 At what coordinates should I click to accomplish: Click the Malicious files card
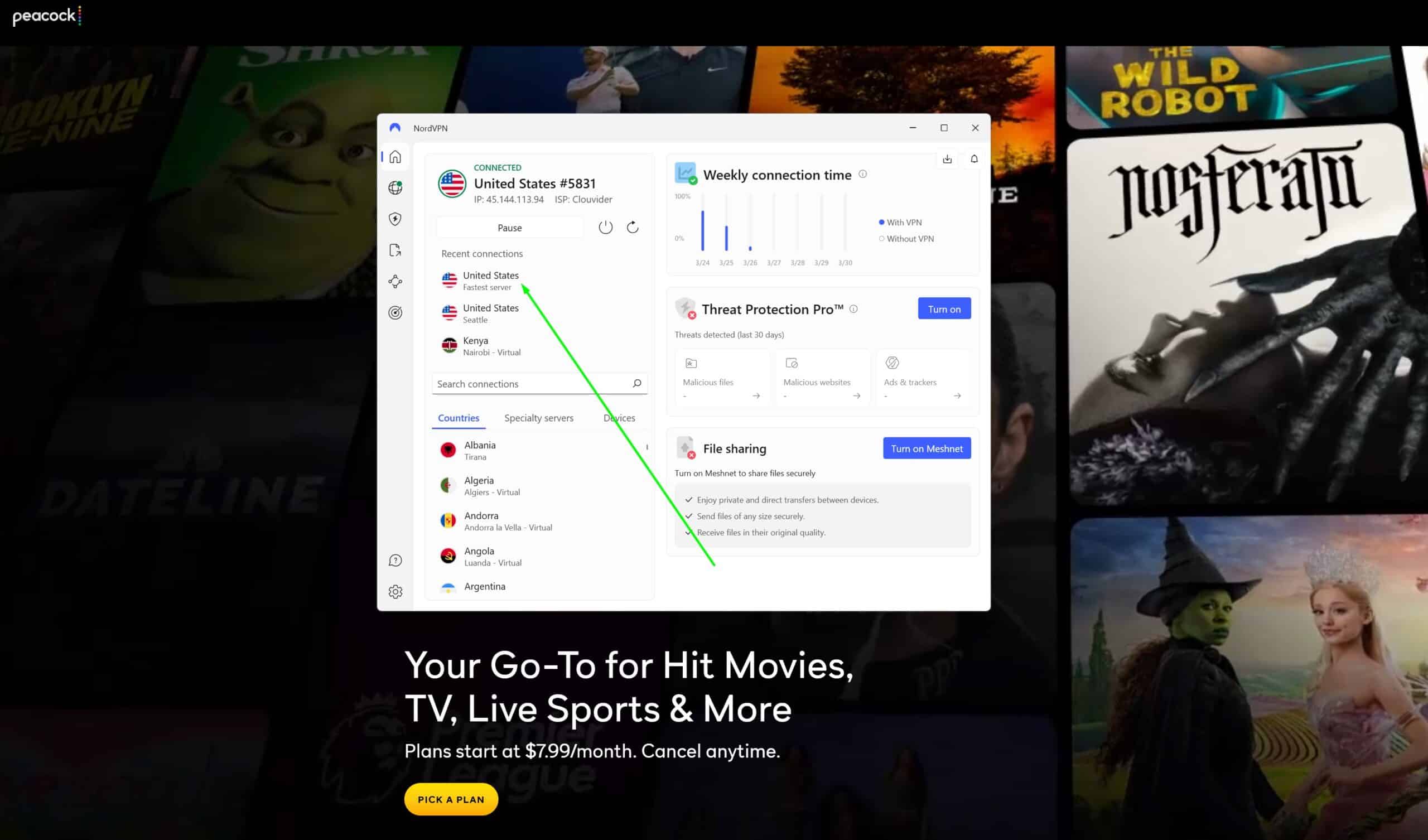[721, 377]
